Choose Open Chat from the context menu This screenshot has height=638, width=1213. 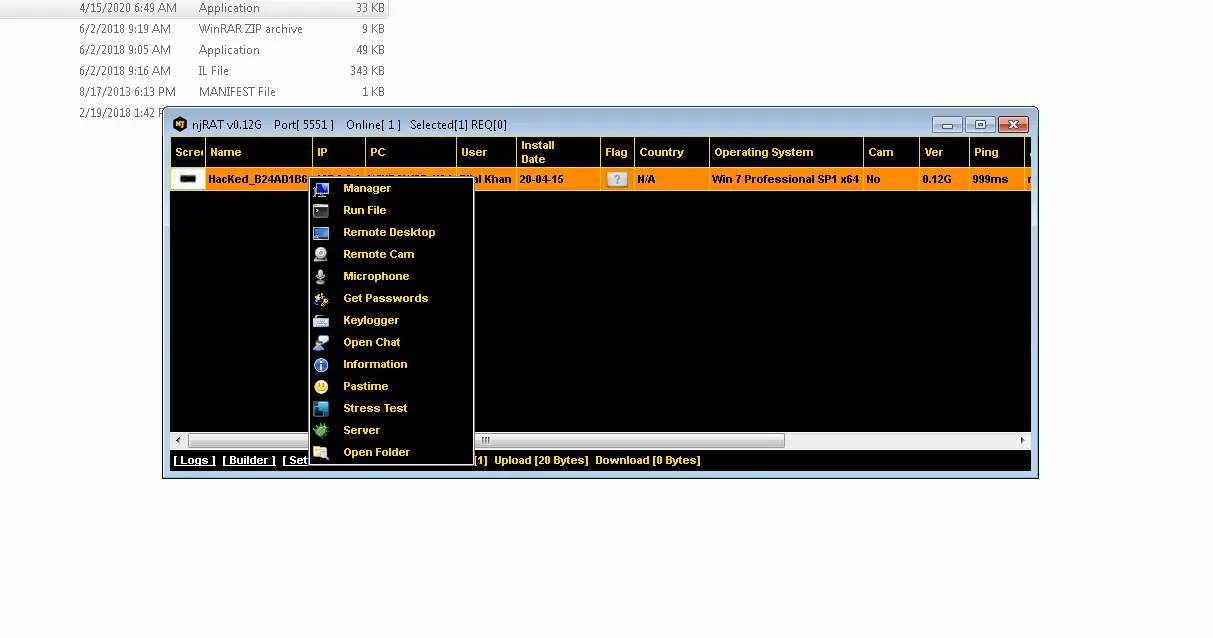[x=371, y=342]
